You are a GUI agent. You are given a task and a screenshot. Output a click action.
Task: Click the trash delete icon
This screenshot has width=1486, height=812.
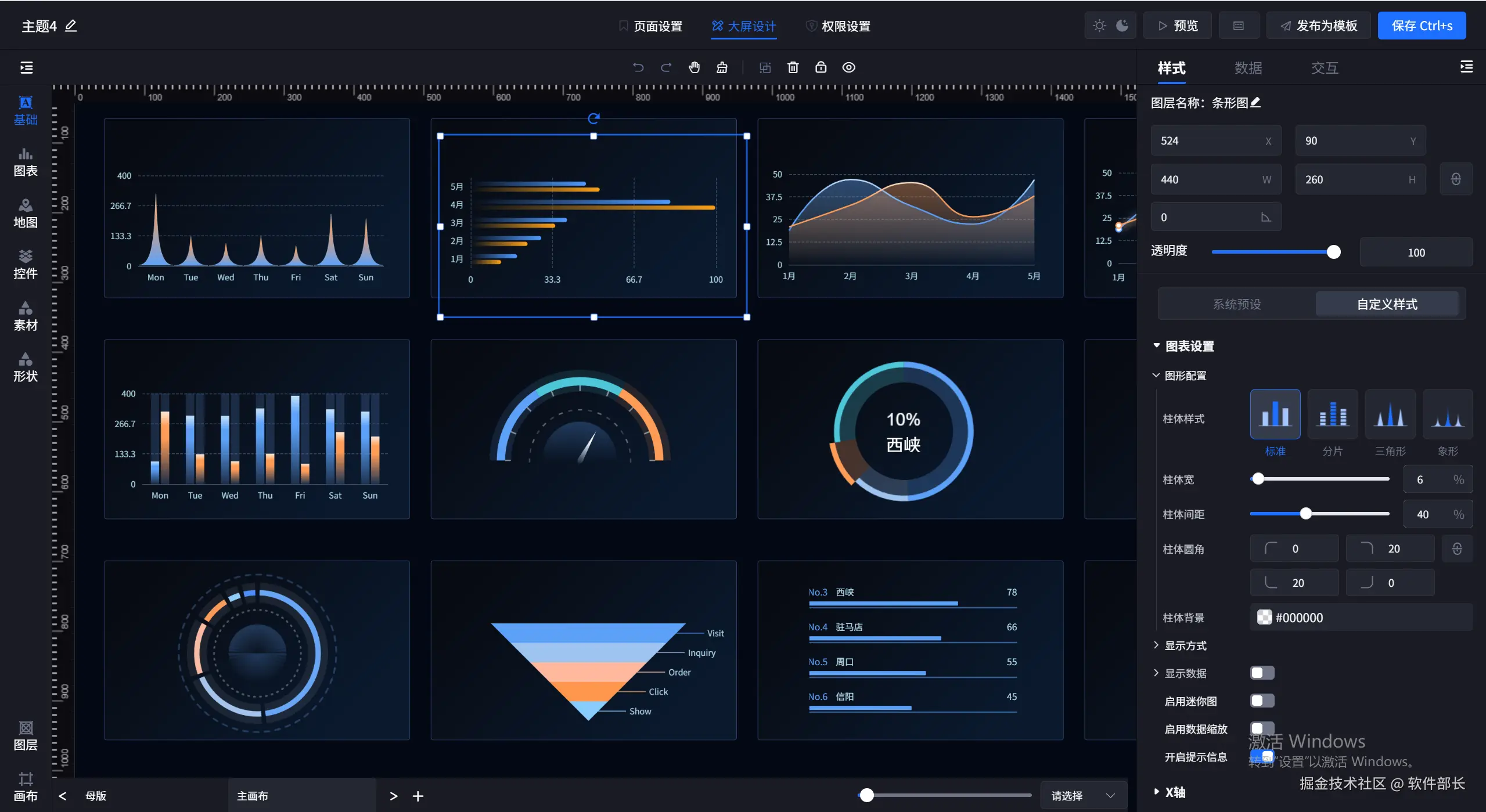[793, 67]
